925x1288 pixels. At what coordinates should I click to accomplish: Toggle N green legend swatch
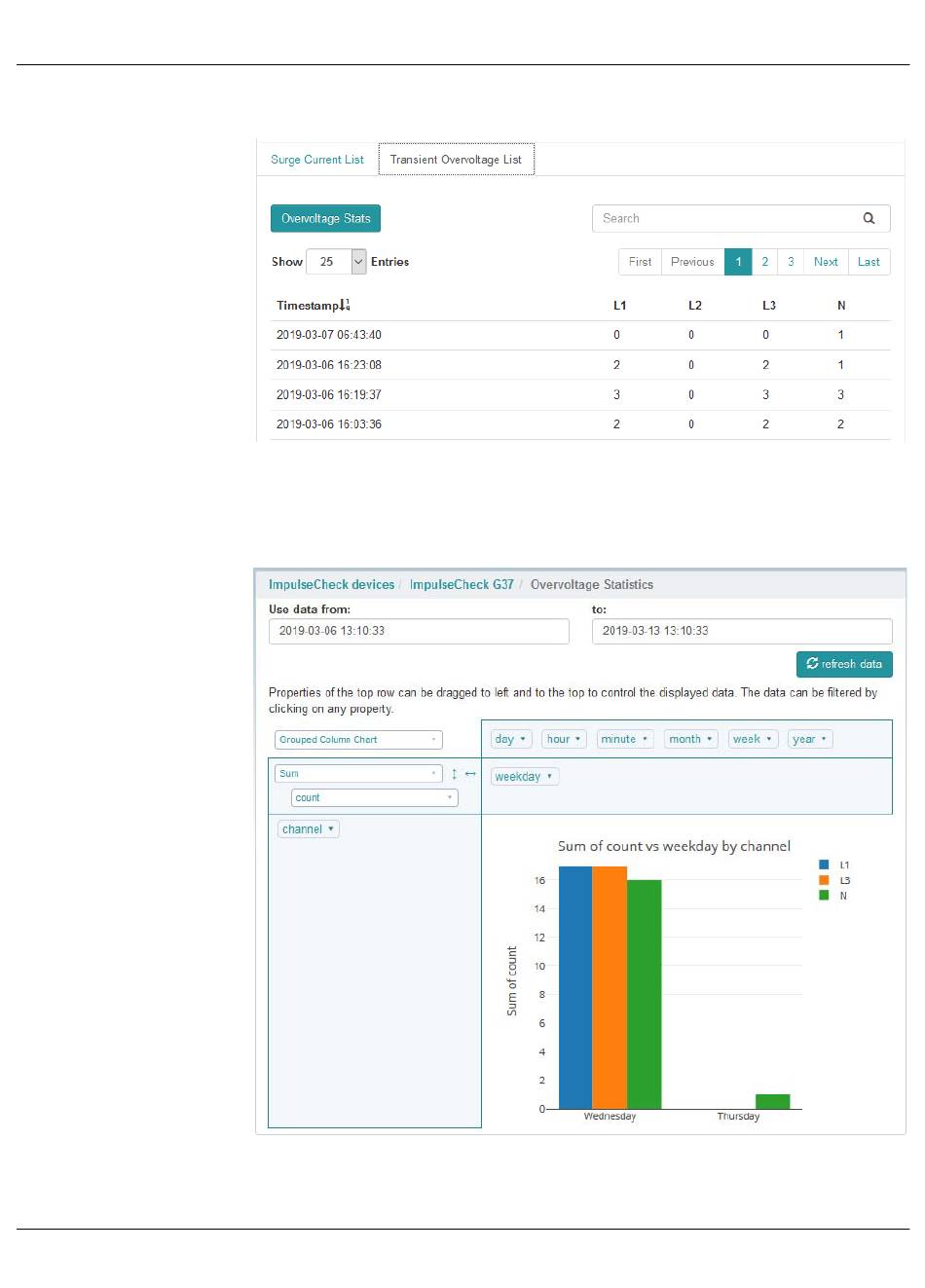tap(824, 896)
